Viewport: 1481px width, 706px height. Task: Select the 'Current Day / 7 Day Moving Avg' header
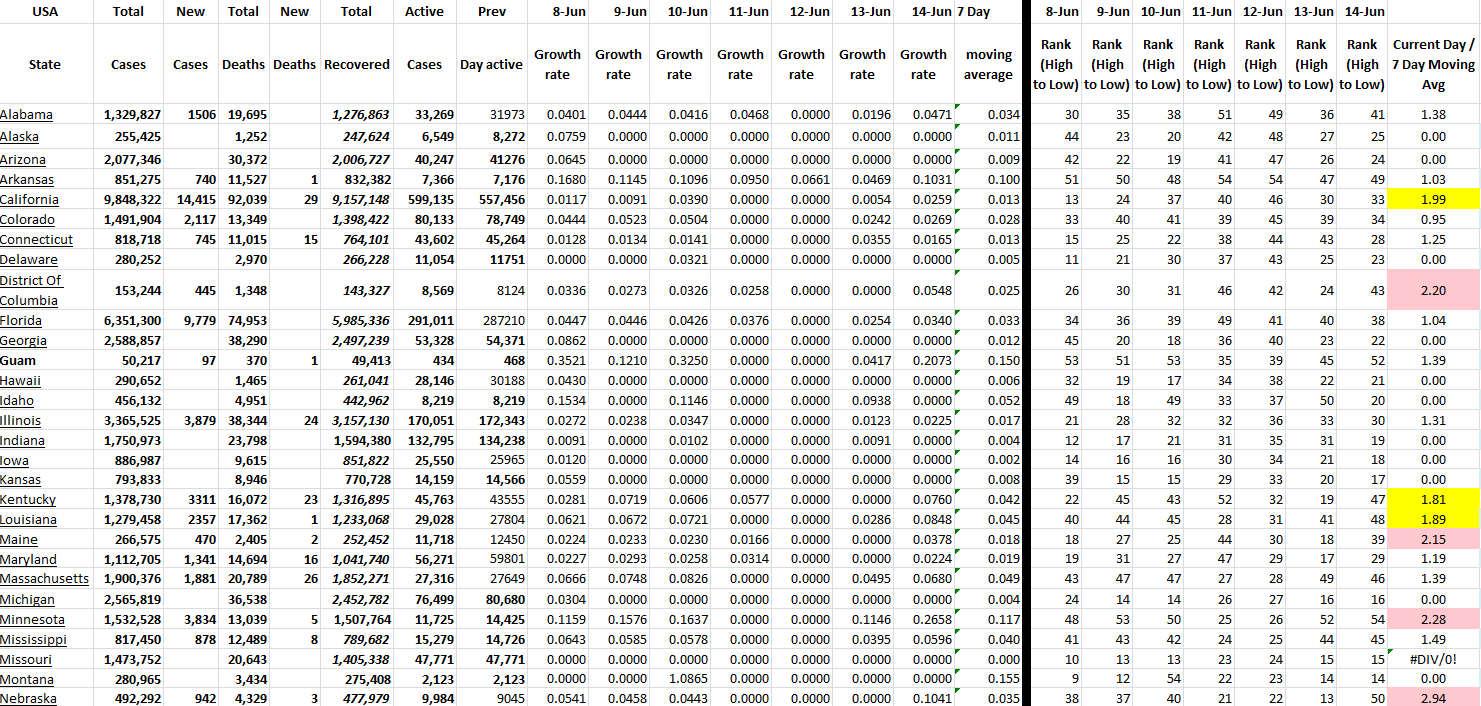tap(1433, 65)
